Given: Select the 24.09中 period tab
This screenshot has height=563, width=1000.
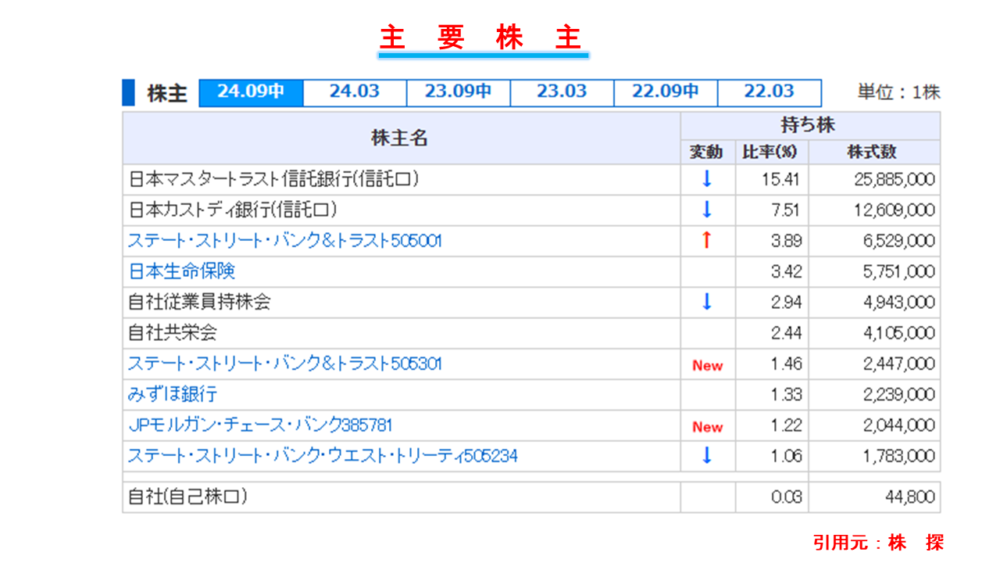Looking at the screenshot, I should [251, 92].
